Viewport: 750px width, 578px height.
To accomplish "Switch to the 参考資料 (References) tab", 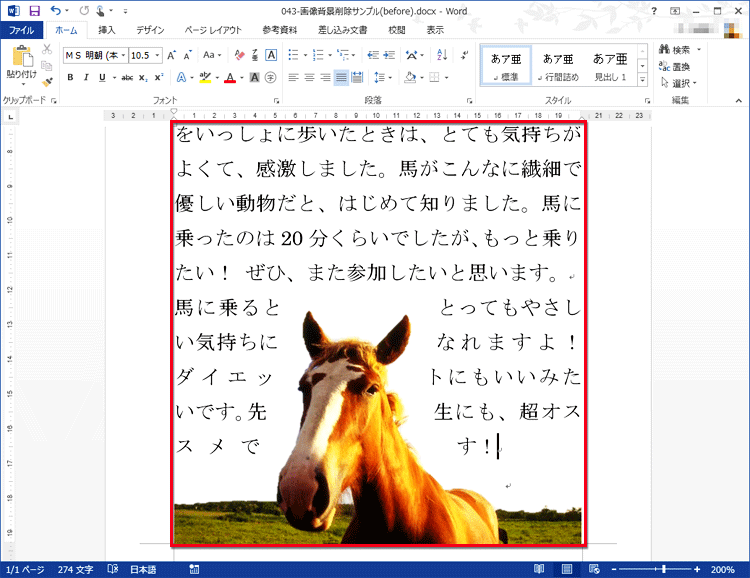I will (x=280, y=30).
